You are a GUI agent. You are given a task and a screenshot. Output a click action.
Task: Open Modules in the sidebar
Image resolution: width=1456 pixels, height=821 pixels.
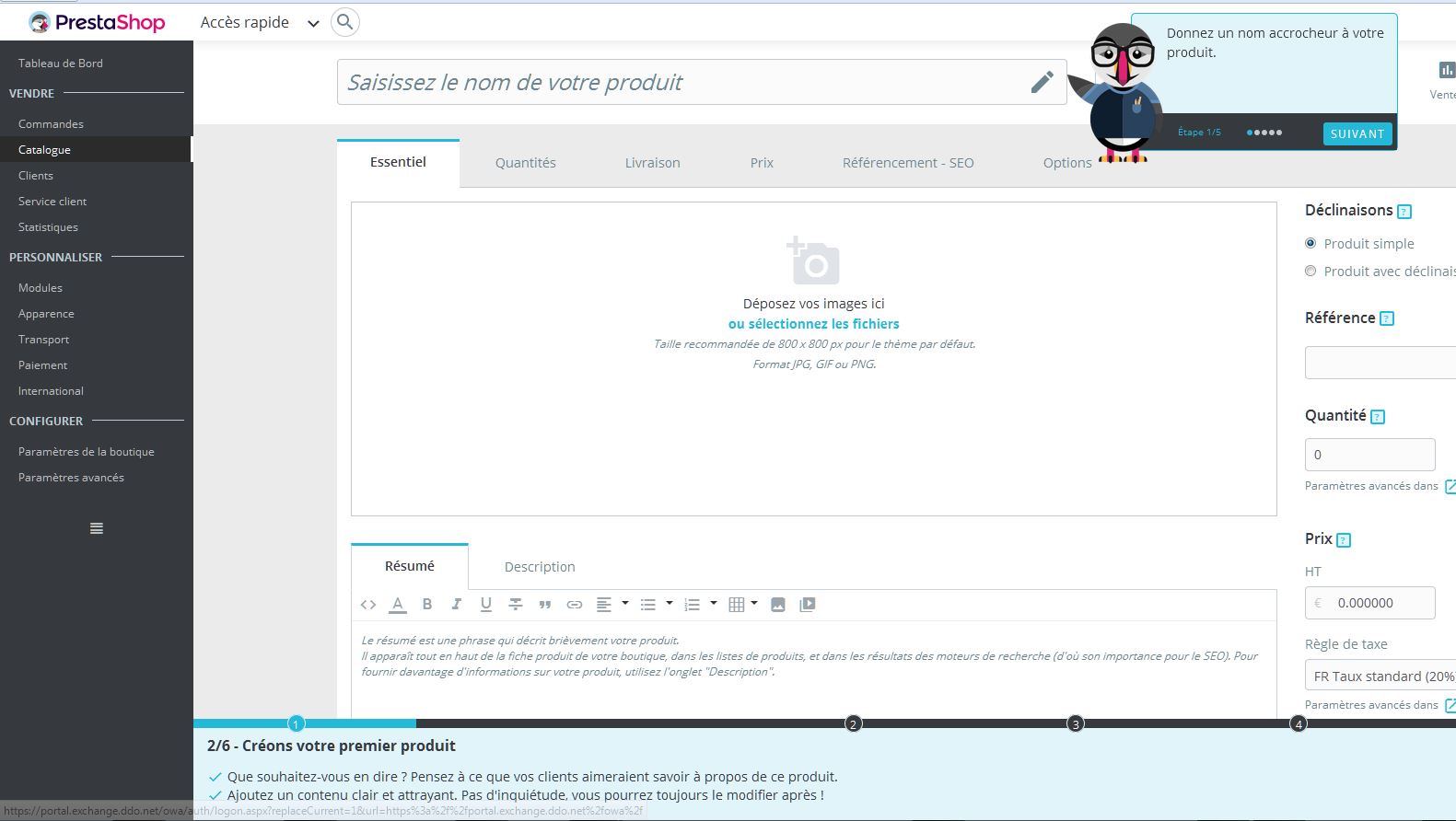pyautogui.click(x=41, y=288)
